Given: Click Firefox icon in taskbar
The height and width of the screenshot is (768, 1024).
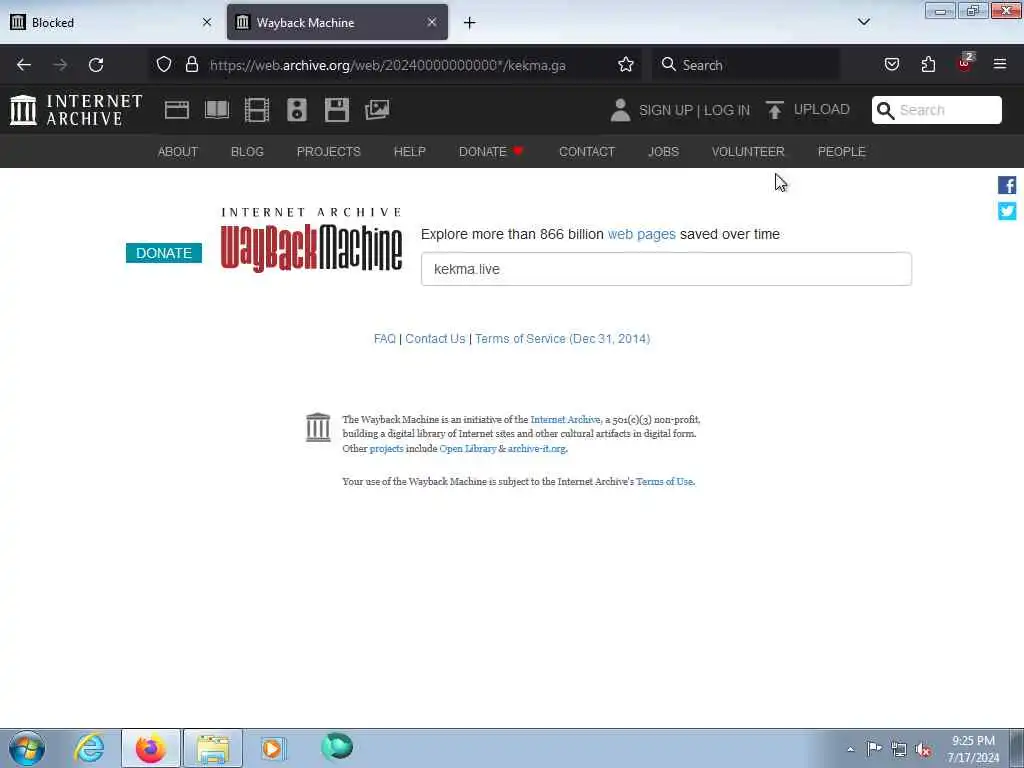Looking at the screenshot, I should 151,748.
